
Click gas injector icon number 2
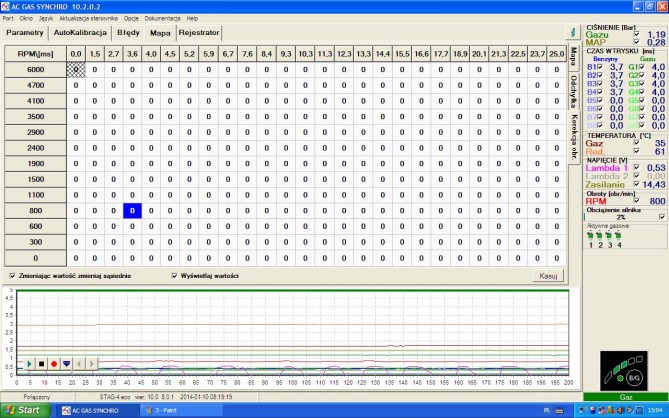point(600,235)
